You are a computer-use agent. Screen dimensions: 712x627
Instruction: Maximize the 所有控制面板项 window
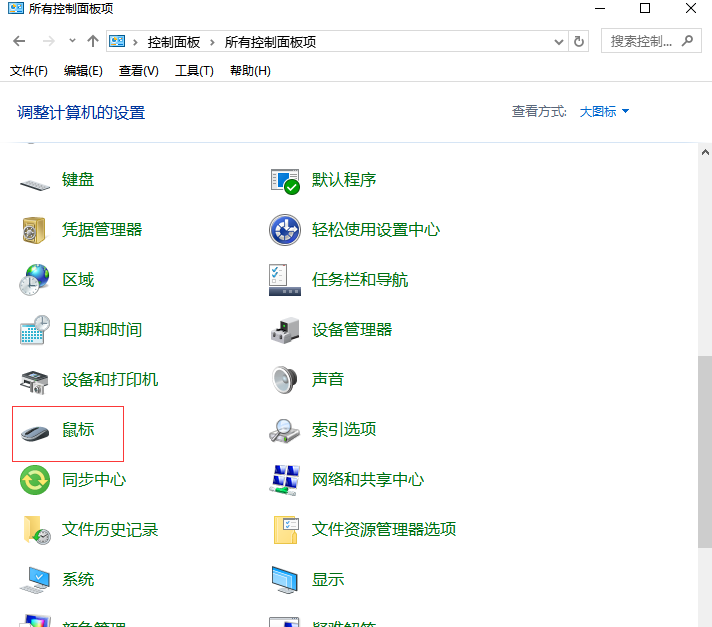(645, 8)
